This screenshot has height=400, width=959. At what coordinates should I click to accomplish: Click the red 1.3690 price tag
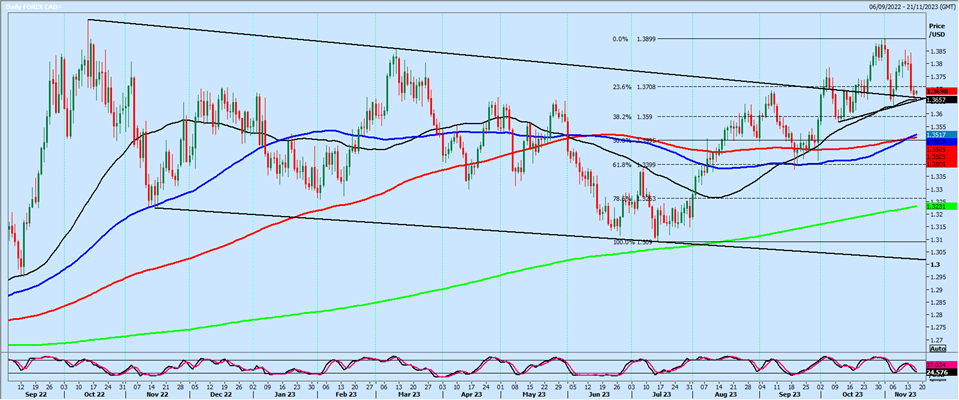[x=937, y=91]
